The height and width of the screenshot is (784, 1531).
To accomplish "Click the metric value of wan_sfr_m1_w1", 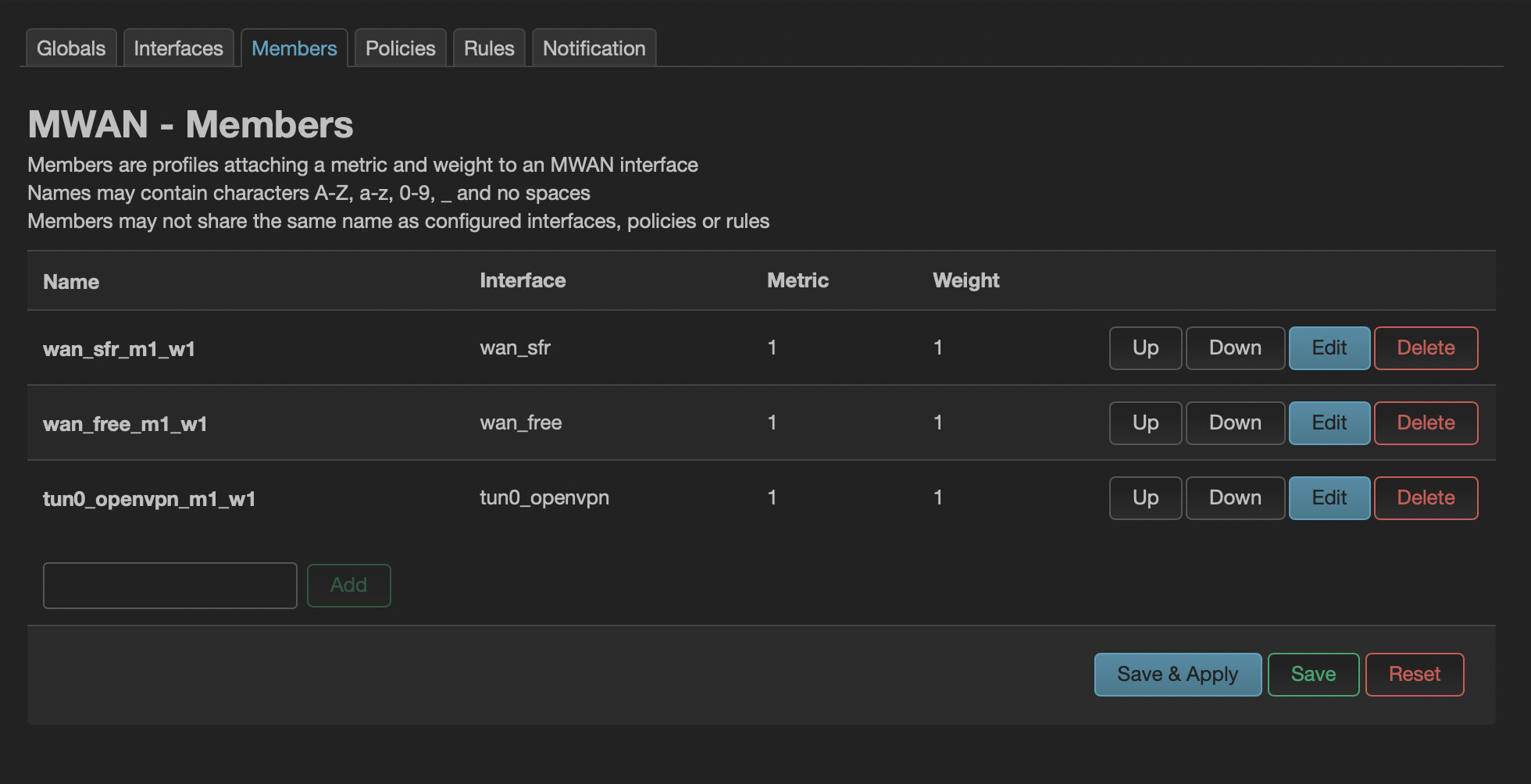I will tap(772, 347).
